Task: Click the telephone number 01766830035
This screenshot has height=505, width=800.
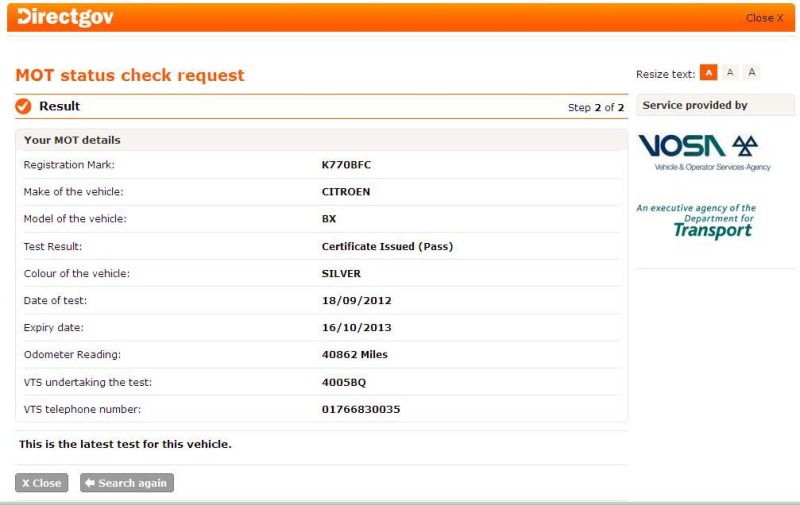Action: click(361, 409)
